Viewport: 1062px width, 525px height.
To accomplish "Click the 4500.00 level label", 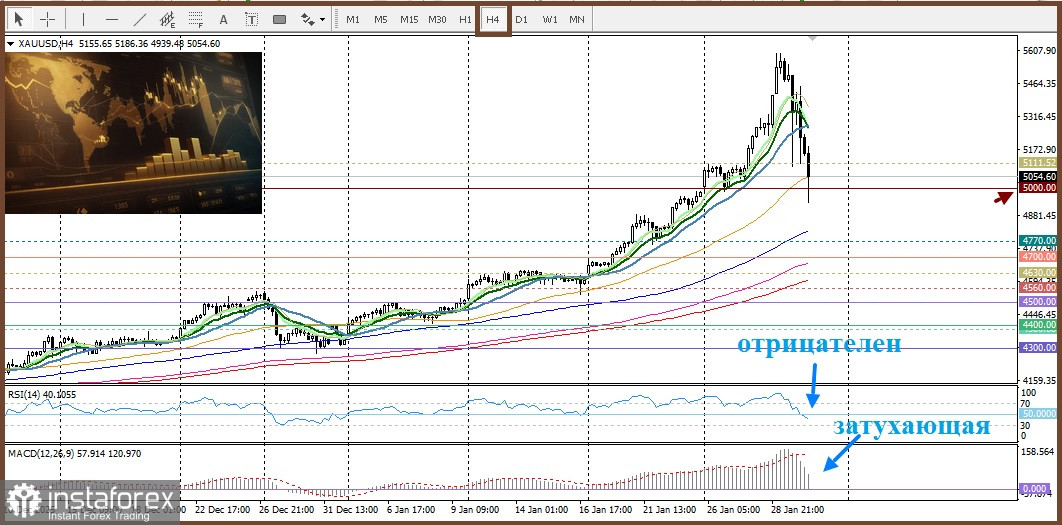I will pos(1037,301).
